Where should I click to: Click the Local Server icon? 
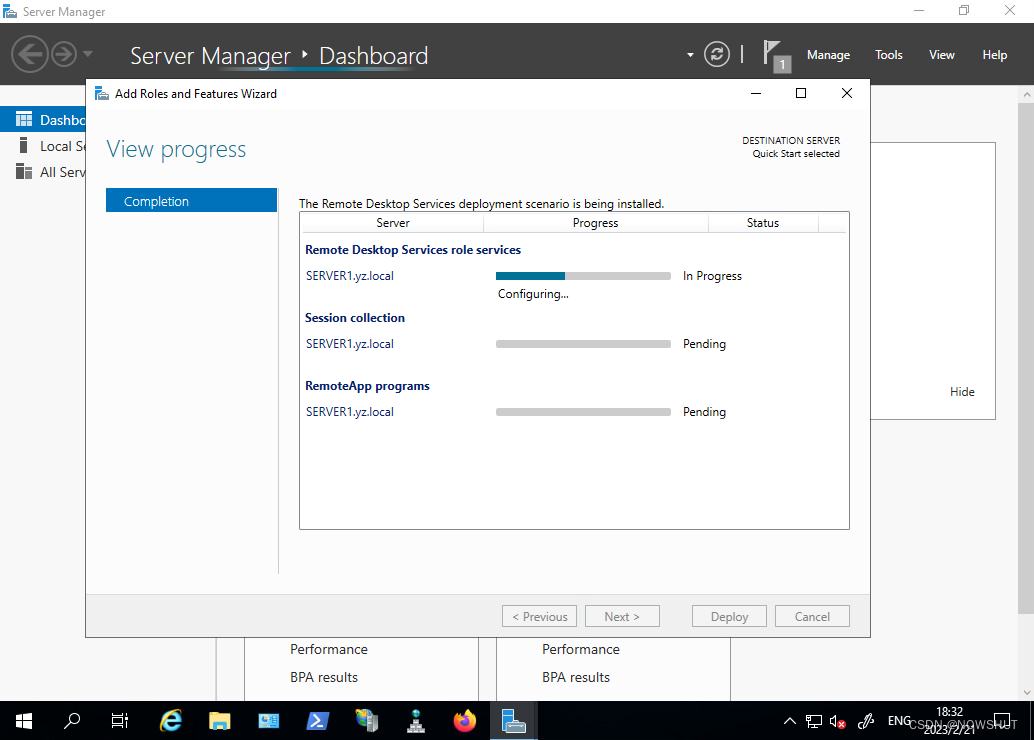24,145
